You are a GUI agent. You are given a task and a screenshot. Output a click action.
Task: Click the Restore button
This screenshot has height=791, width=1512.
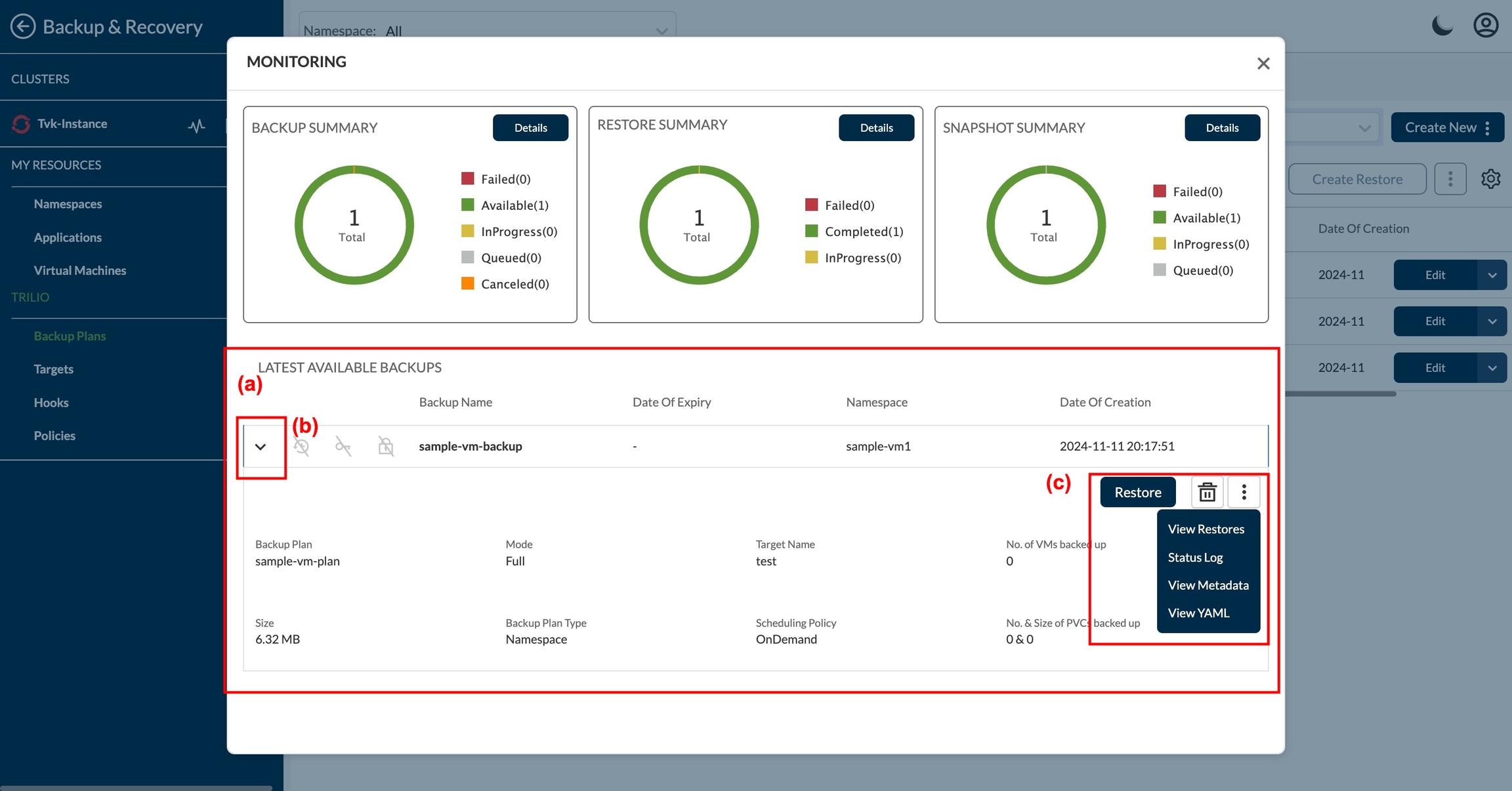click(1137, 492)
